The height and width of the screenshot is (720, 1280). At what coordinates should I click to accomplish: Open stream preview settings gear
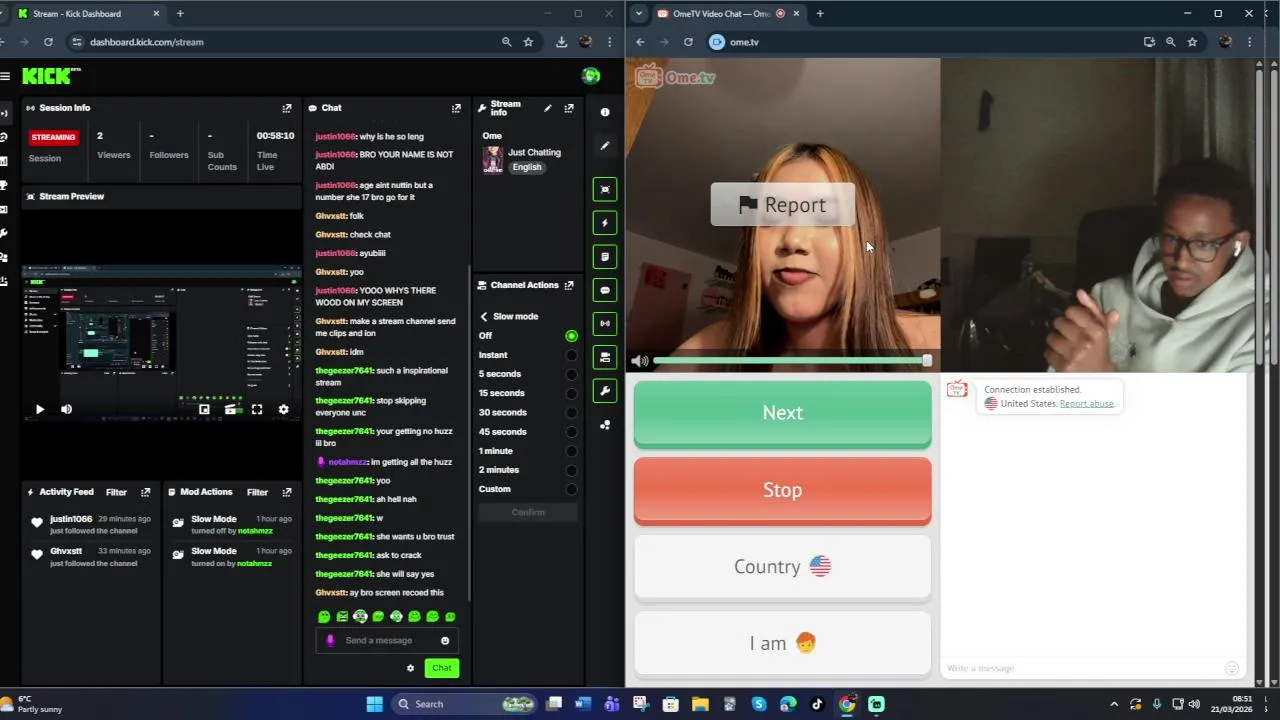(x=283, y=409)
